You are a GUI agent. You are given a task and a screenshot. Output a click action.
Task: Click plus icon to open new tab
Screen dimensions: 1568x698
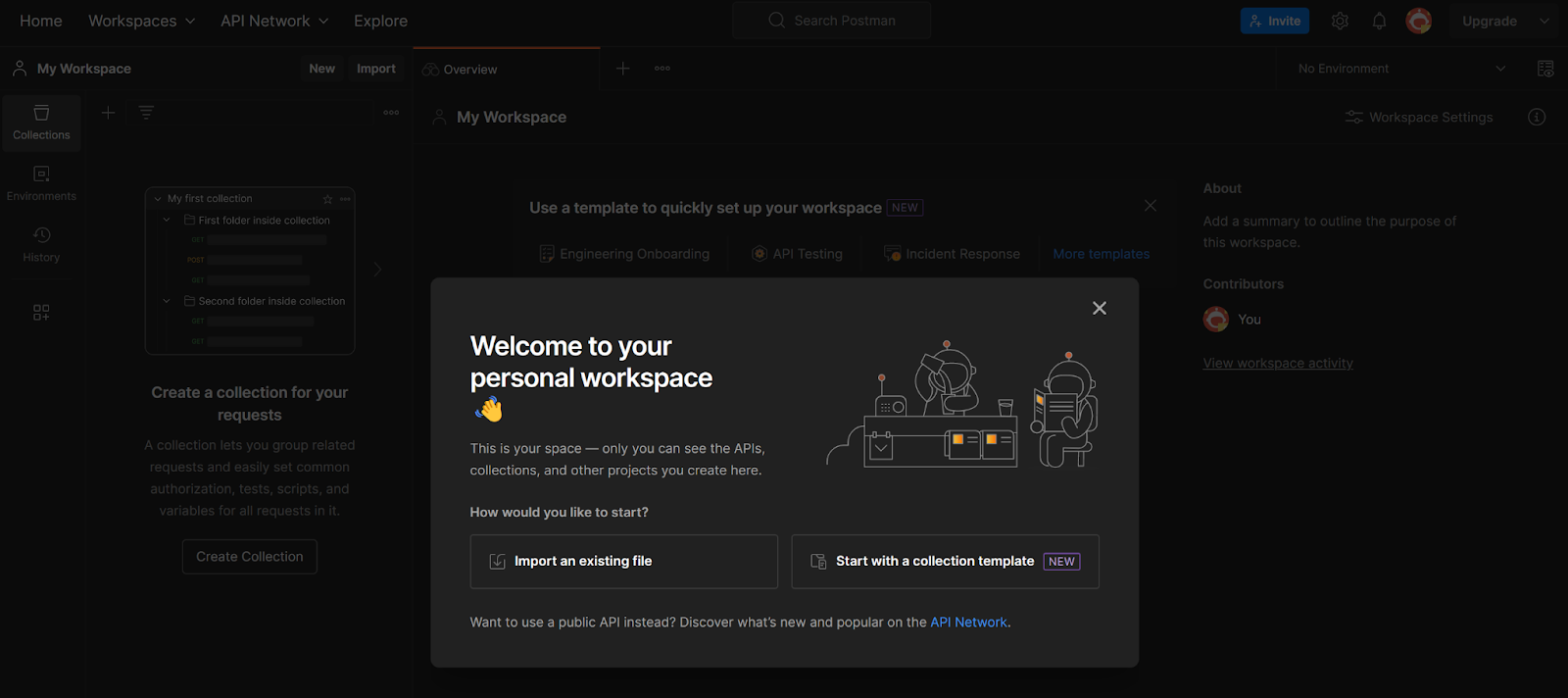pyautogui.click(x=622, y=69)
